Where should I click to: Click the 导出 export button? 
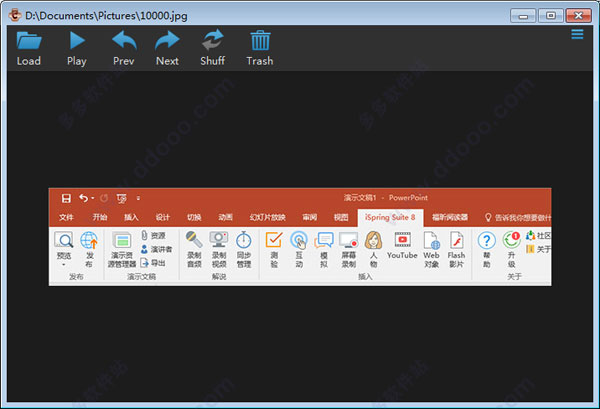click(x=153, y=263)
